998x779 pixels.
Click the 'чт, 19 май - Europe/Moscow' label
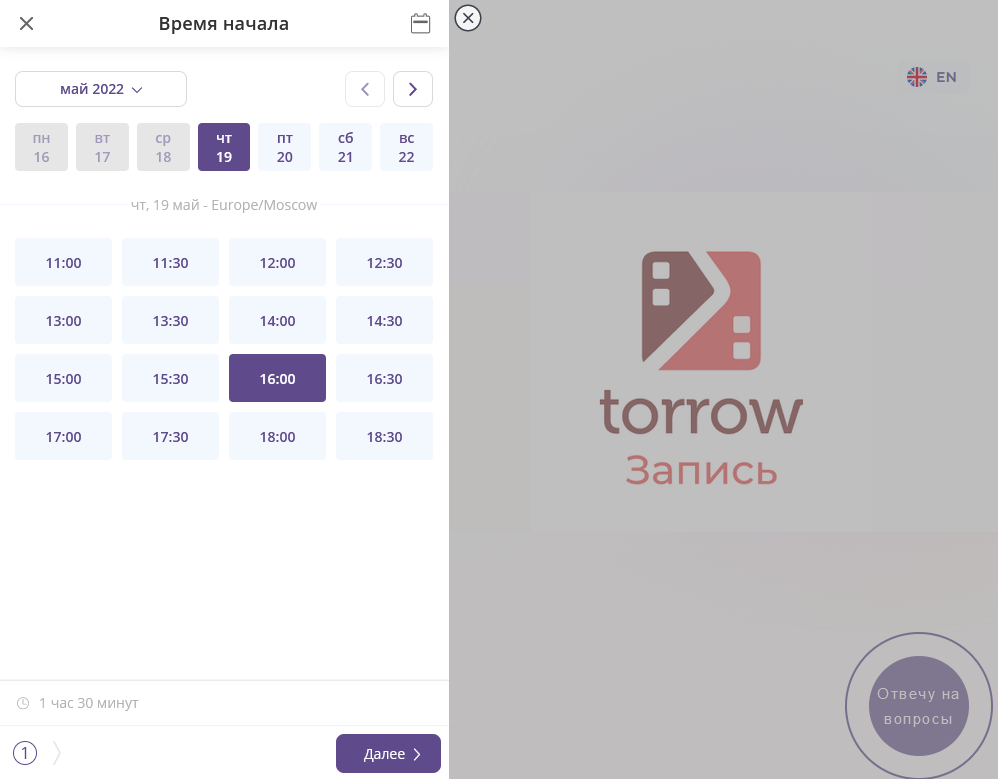(x=224, y=205)
